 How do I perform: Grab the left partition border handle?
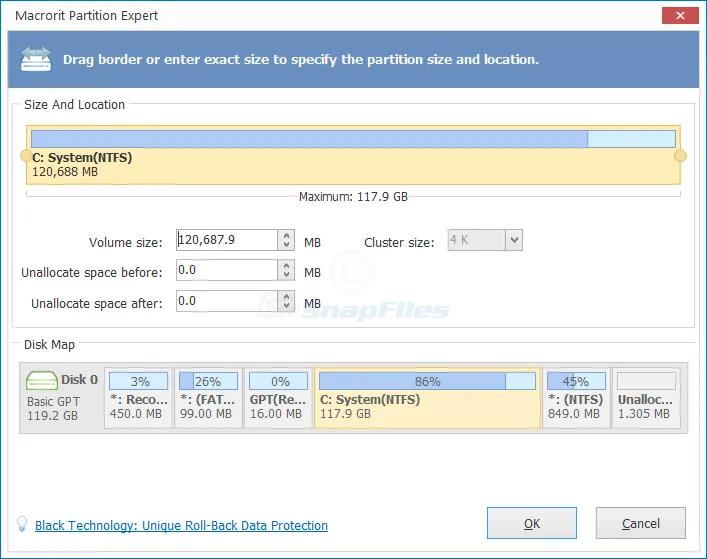[27, 156]
